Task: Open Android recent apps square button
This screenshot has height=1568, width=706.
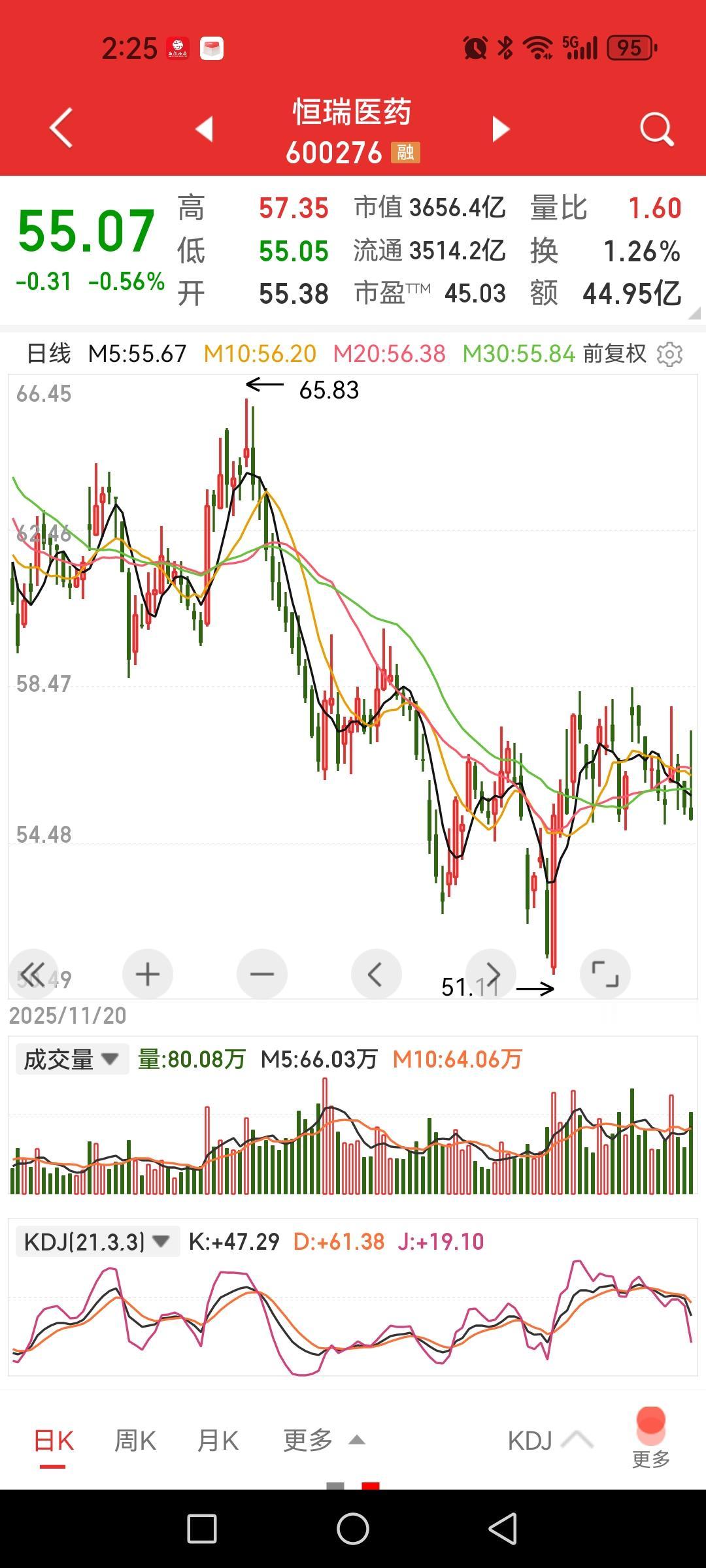Action: click(x=202, y=1529)
